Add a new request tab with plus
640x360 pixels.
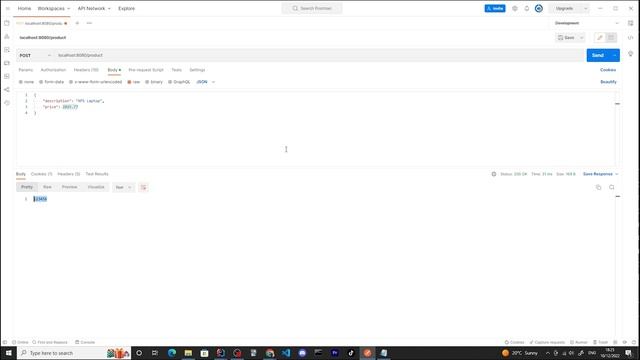tap(77, 23)
